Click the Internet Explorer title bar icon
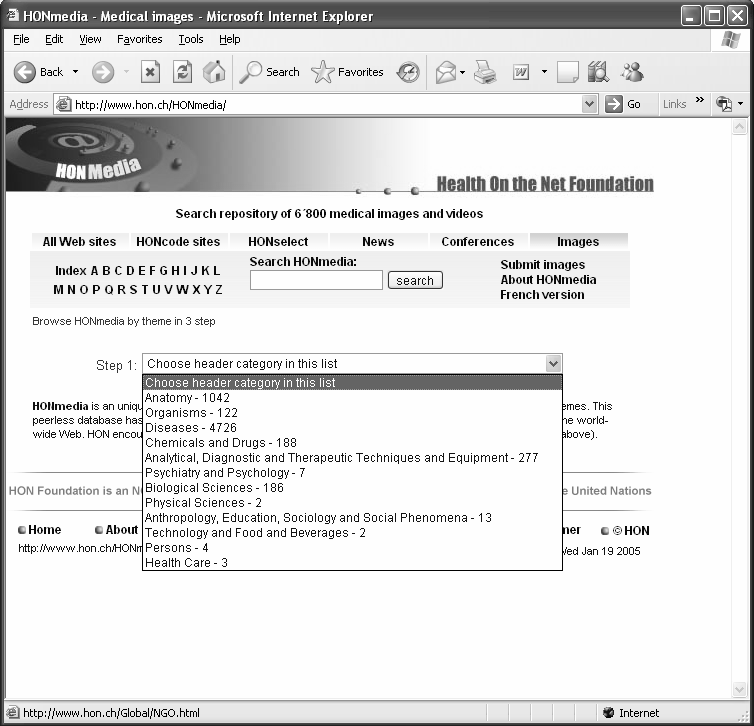The image size is (754, 726). [x=13, y=15]
